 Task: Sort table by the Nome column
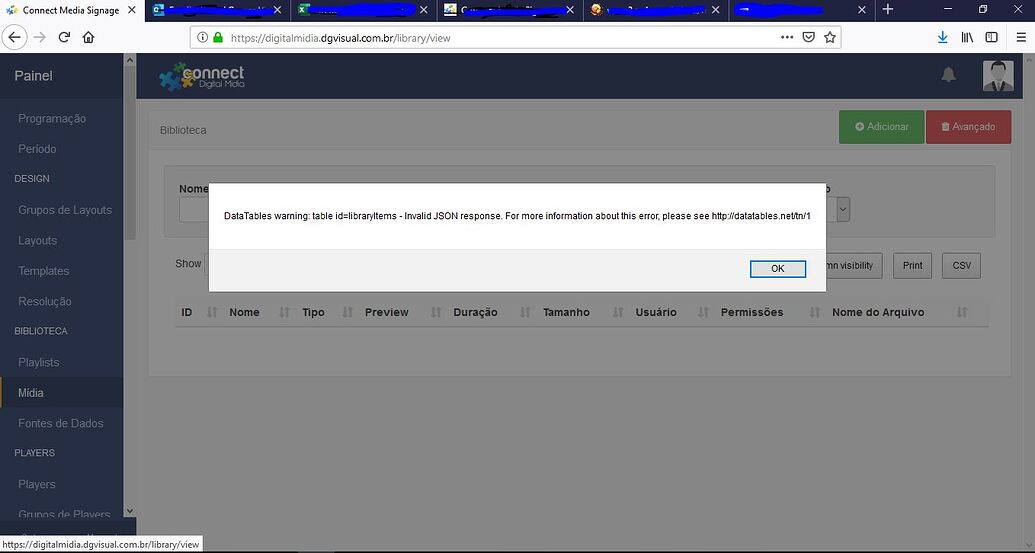point(244,312)
